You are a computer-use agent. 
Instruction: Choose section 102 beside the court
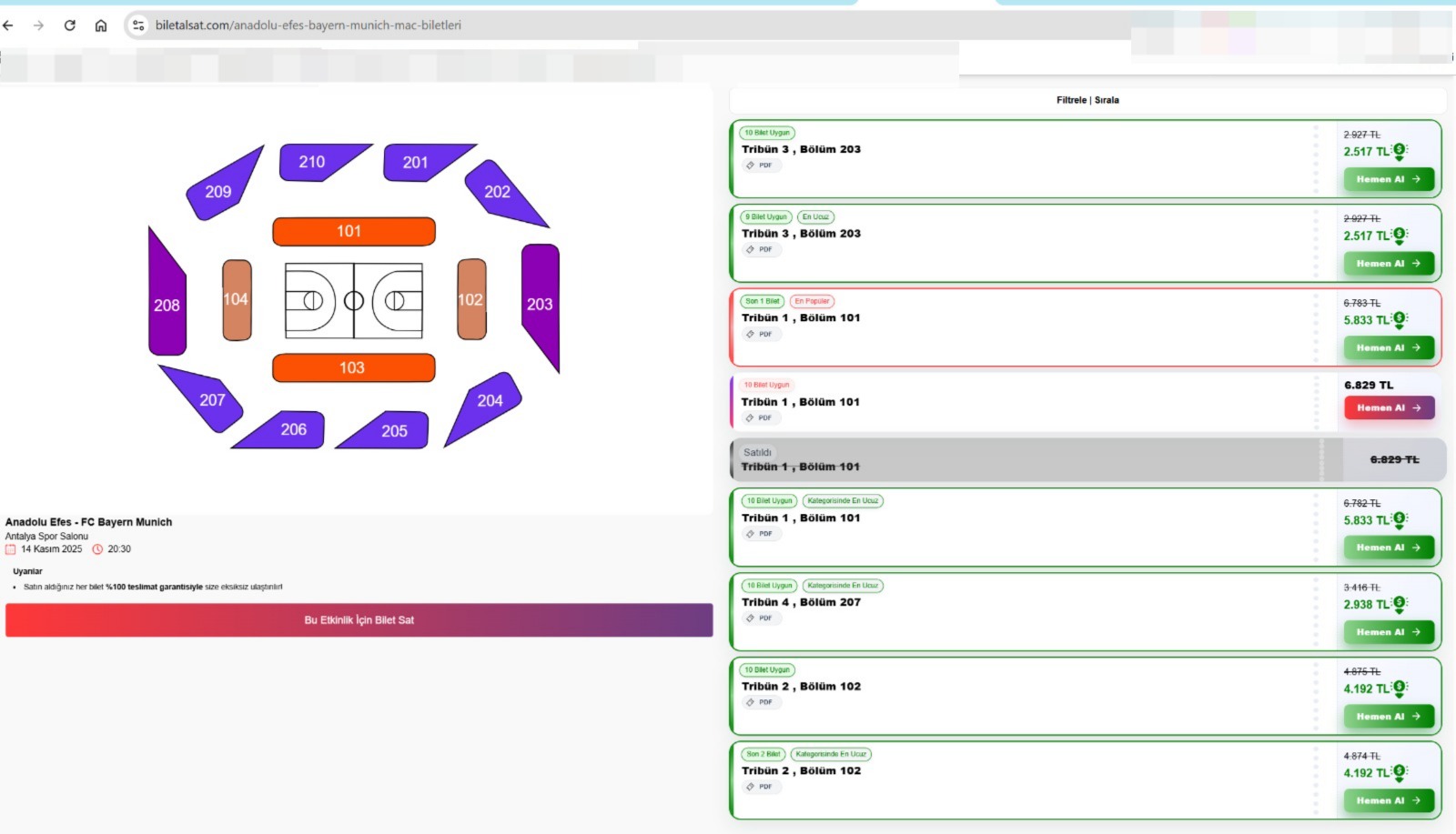coord(471,299)
